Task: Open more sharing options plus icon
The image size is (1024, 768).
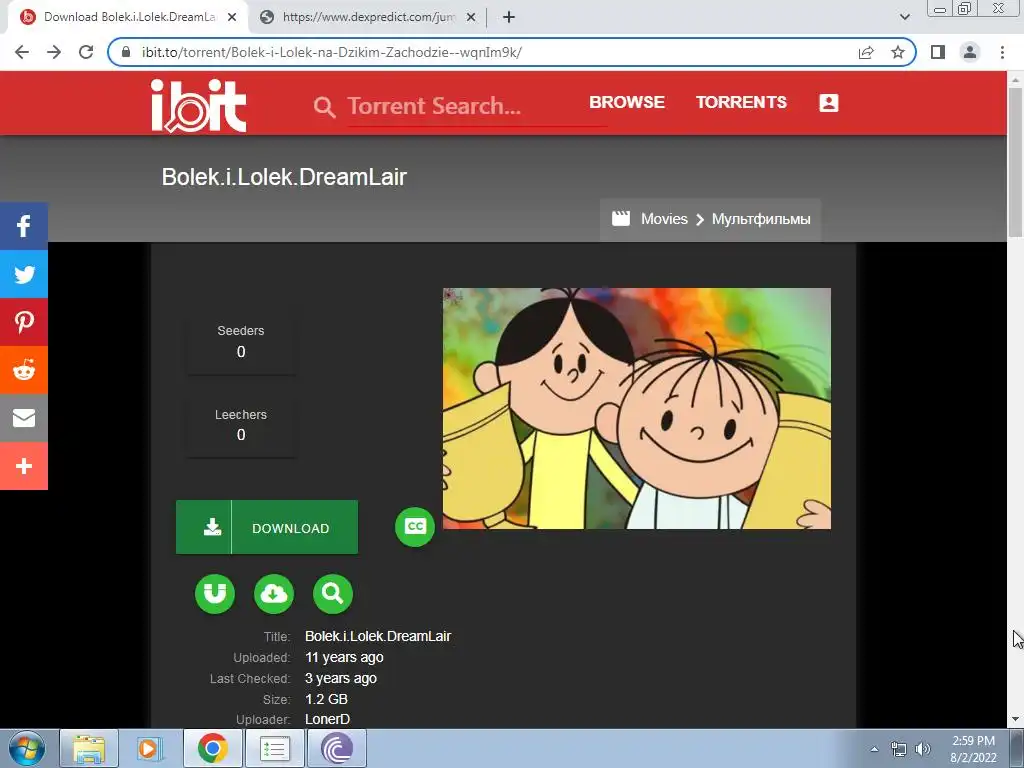Action: [24, 466]
